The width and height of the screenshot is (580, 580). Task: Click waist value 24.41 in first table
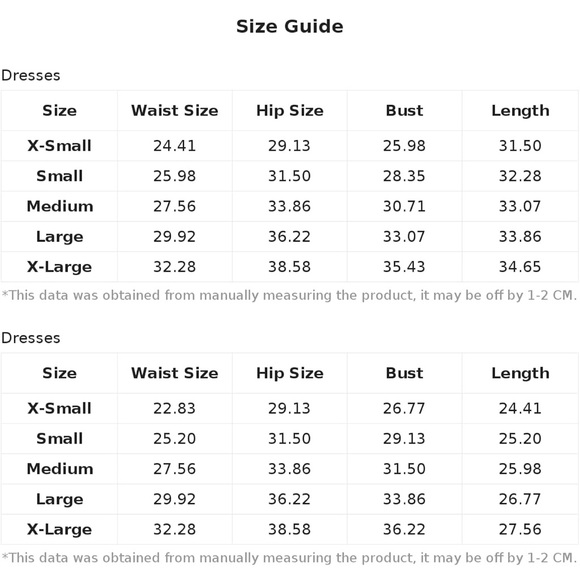[x=175, y=146]
